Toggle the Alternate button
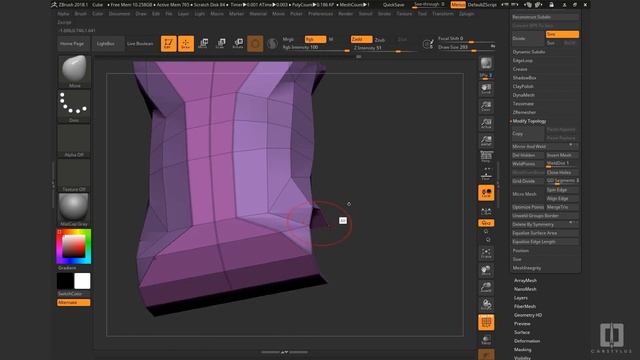 (x=73, y=302)
